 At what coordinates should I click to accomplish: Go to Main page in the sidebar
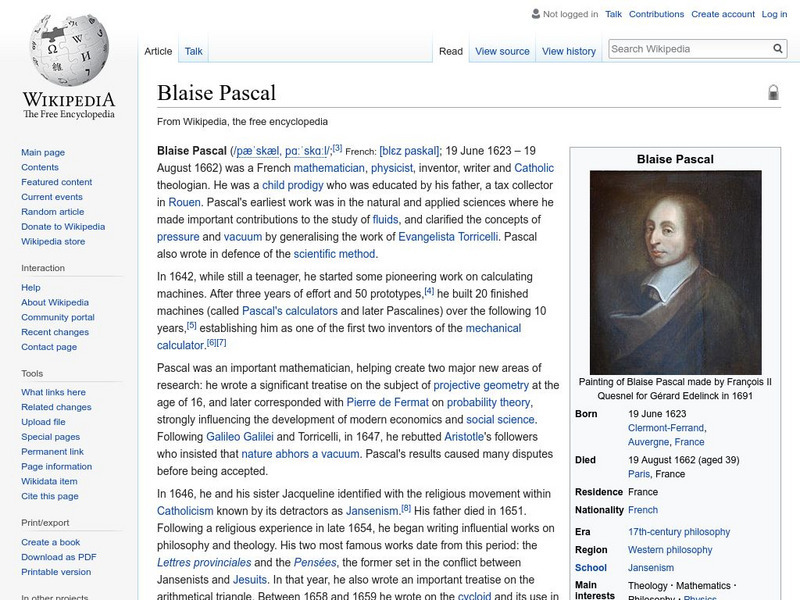43,152
